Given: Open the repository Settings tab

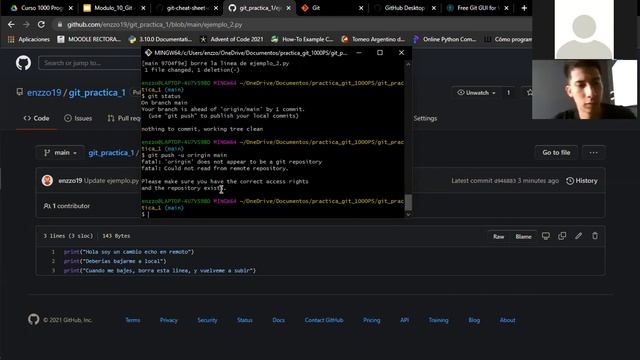Looking at the screenshot, I should (425, 118).
